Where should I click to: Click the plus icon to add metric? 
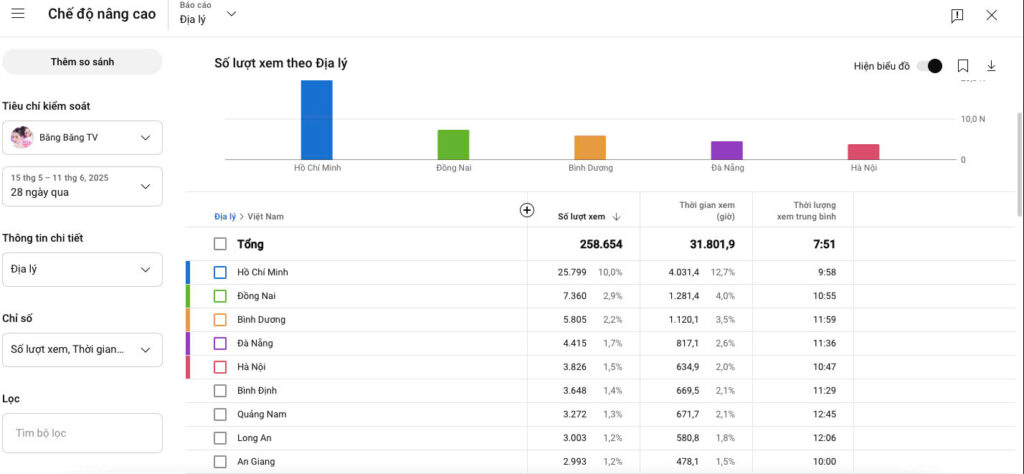point(527,210)
